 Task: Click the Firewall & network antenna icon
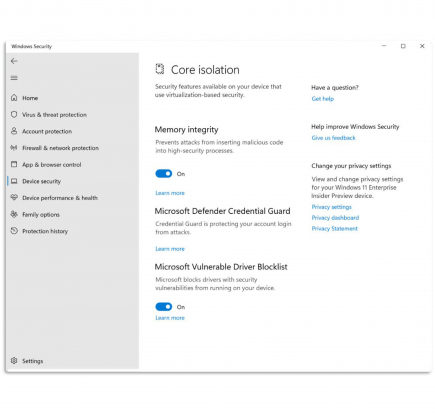pyautogui.click(x=14, y=148)
